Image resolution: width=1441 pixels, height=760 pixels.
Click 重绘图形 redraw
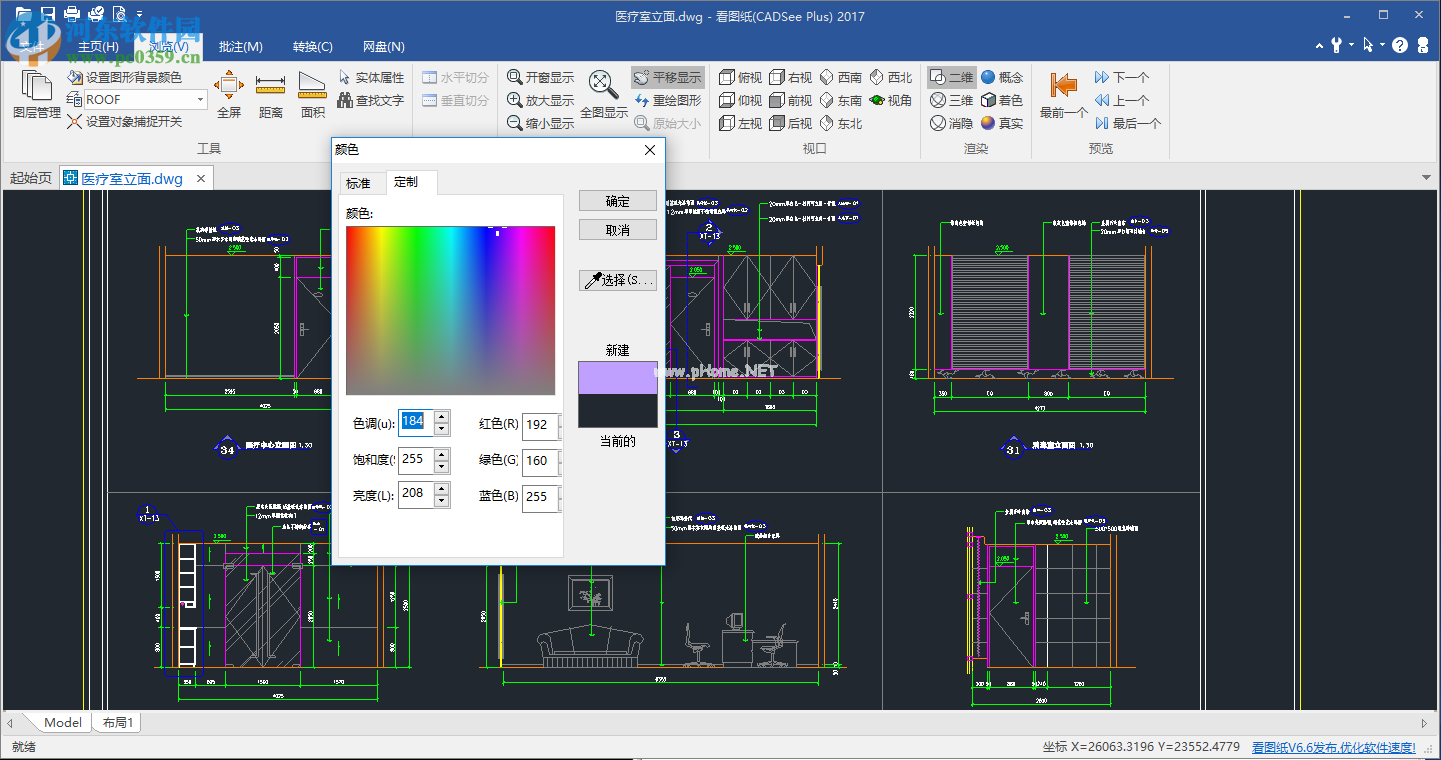(x=667, y=100)
